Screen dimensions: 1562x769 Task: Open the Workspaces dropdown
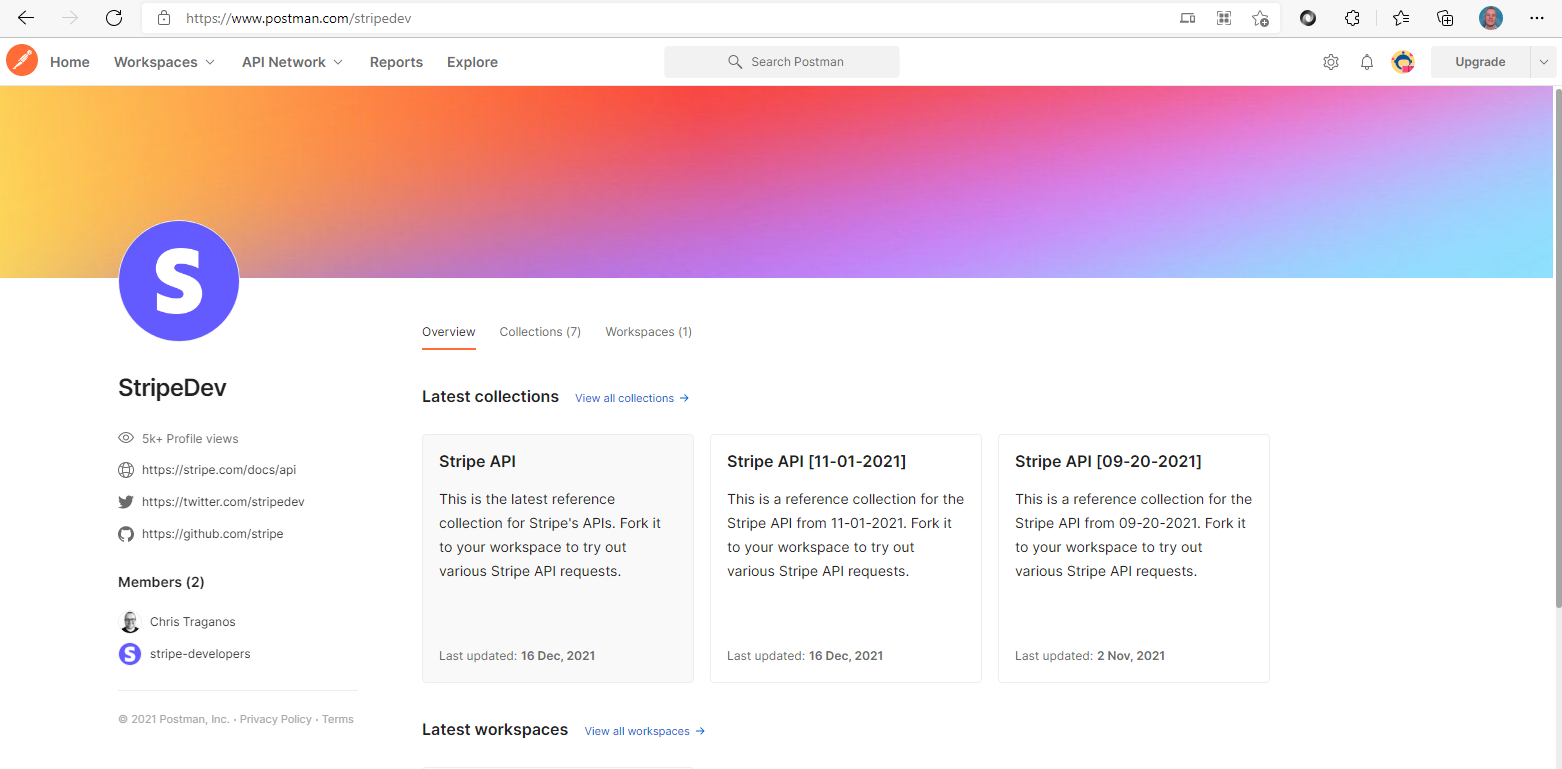click(164, 61)
